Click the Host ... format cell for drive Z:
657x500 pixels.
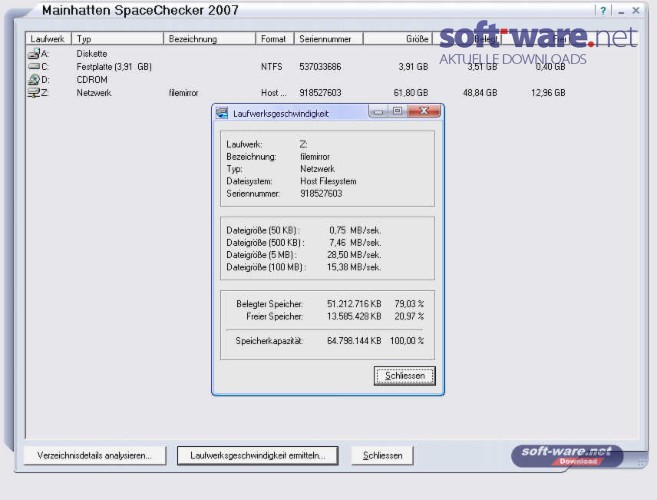point(274,93)
